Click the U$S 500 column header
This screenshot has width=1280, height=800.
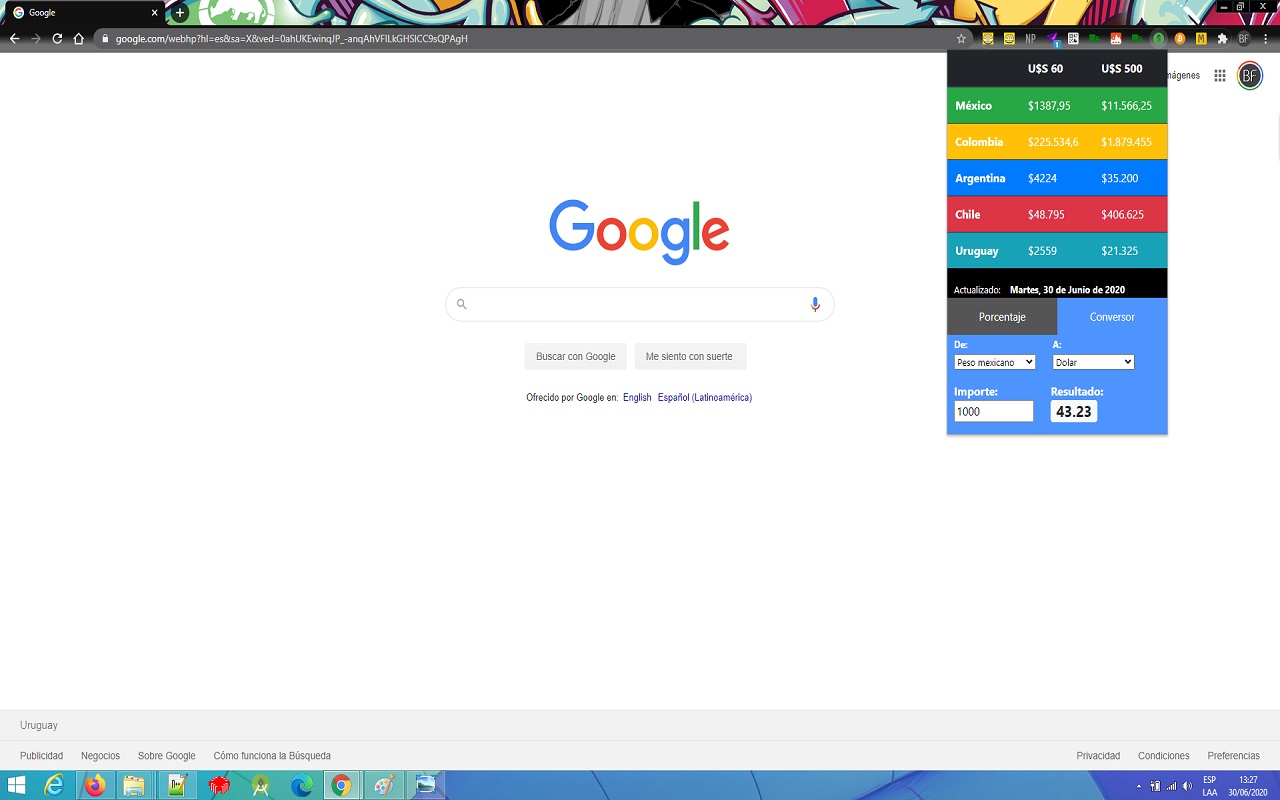(x=1121, y=69)
